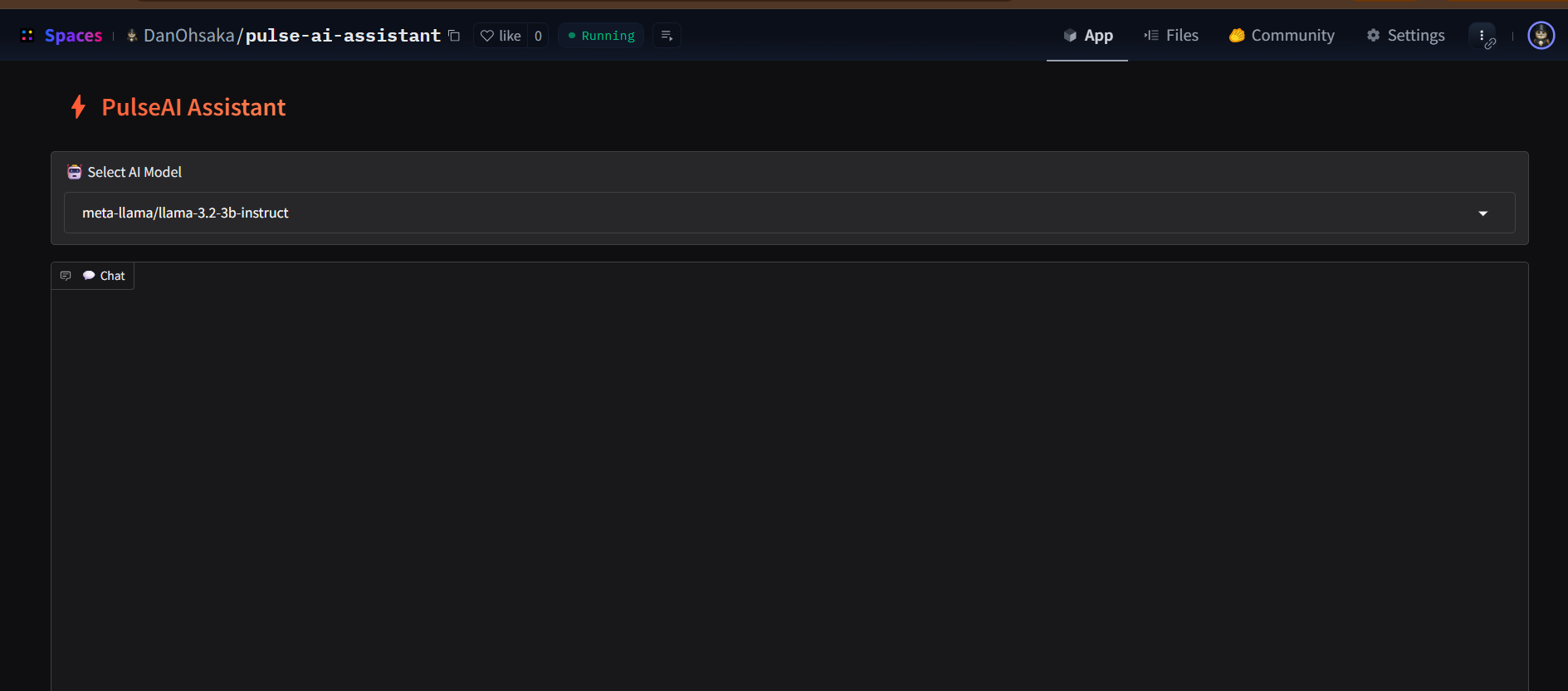View the like count of 0

pyautogui.click(x=538, y=35)
